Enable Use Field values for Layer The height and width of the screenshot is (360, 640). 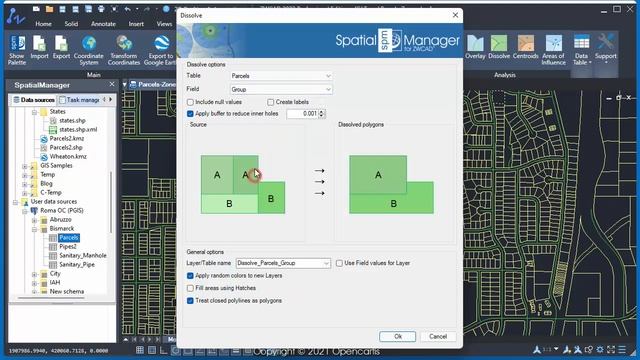(339, 263)
